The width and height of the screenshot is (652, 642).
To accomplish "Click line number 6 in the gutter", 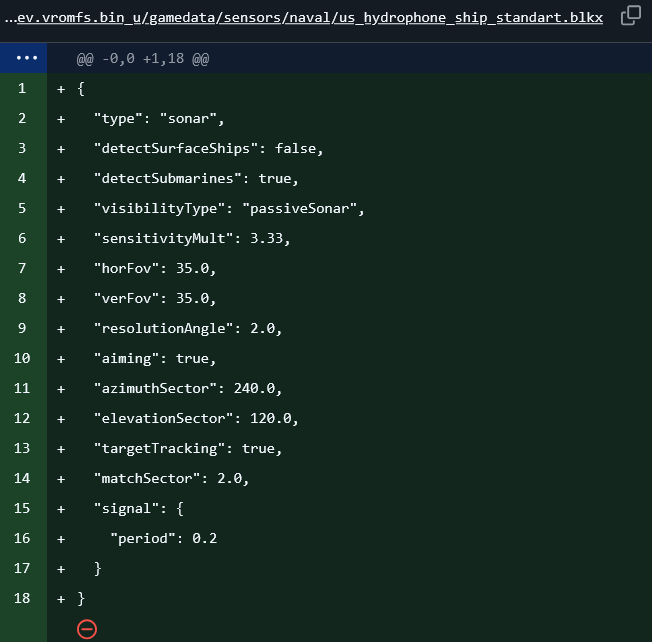I will [x=23, y=239].
